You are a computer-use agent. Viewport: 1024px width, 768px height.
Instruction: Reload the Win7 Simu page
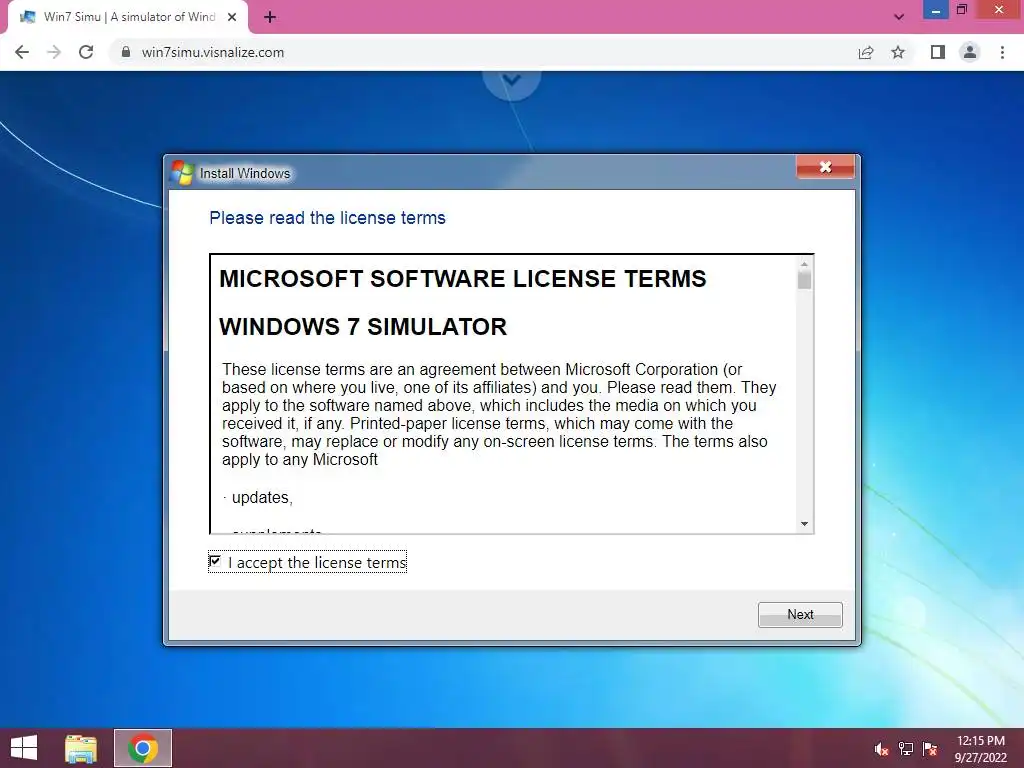click(86, 52)
